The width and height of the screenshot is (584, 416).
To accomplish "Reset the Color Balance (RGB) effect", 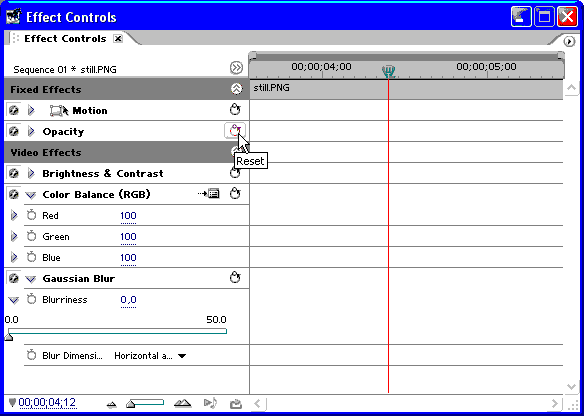I will (x=235, y=194).
